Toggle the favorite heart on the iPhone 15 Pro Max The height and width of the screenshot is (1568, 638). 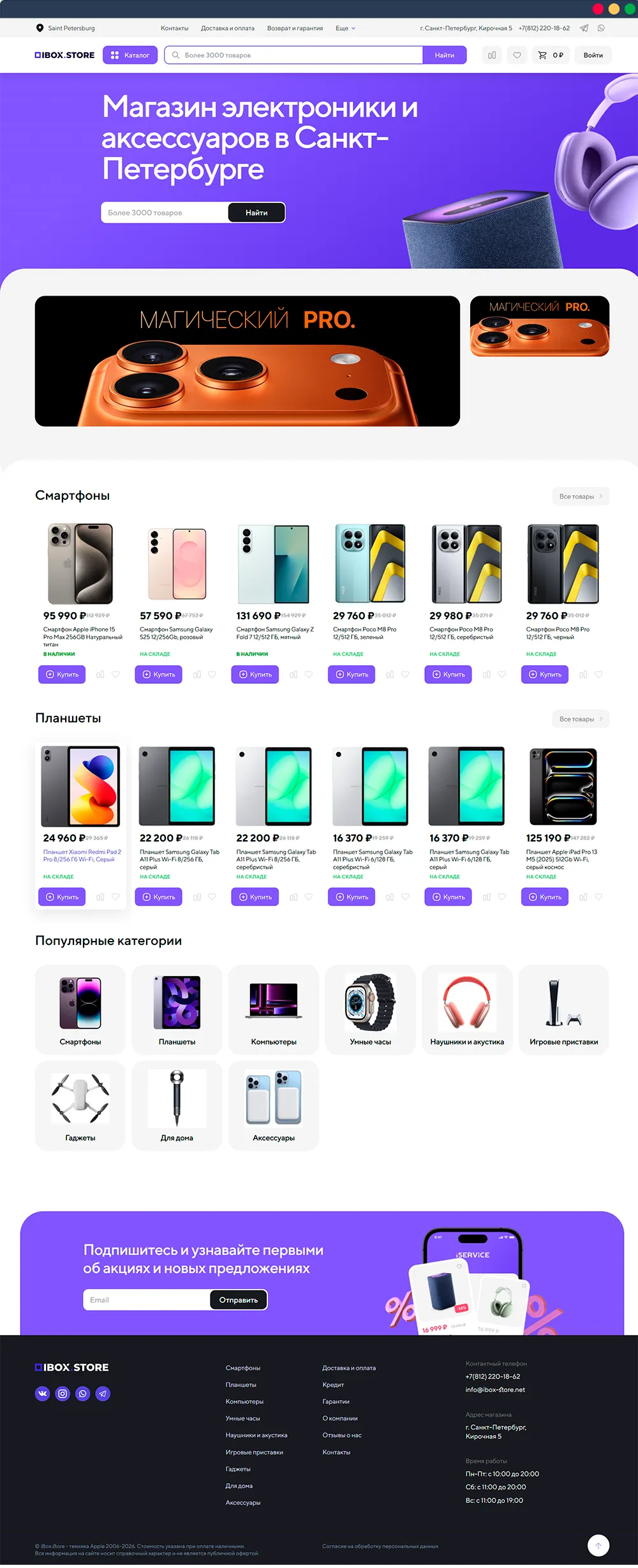[x=115, y=674]
